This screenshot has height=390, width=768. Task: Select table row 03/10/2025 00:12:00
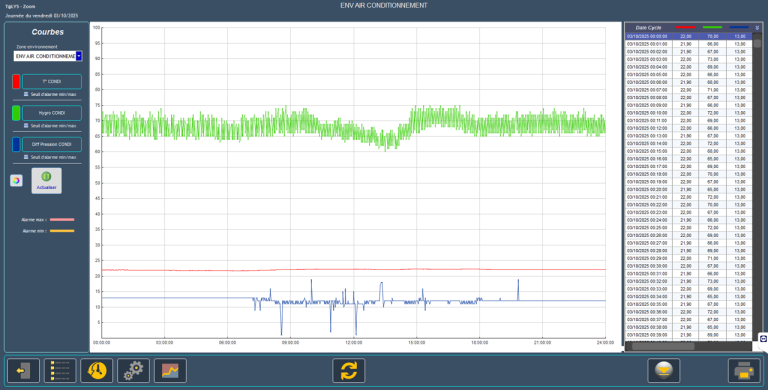pos(689,128)
